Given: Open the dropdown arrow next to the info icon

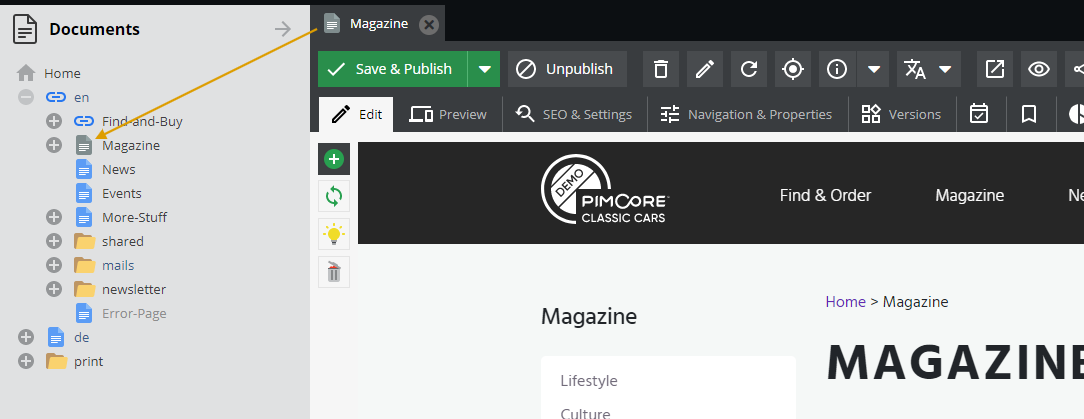Looking at the screenshot, I should [874, 69].
